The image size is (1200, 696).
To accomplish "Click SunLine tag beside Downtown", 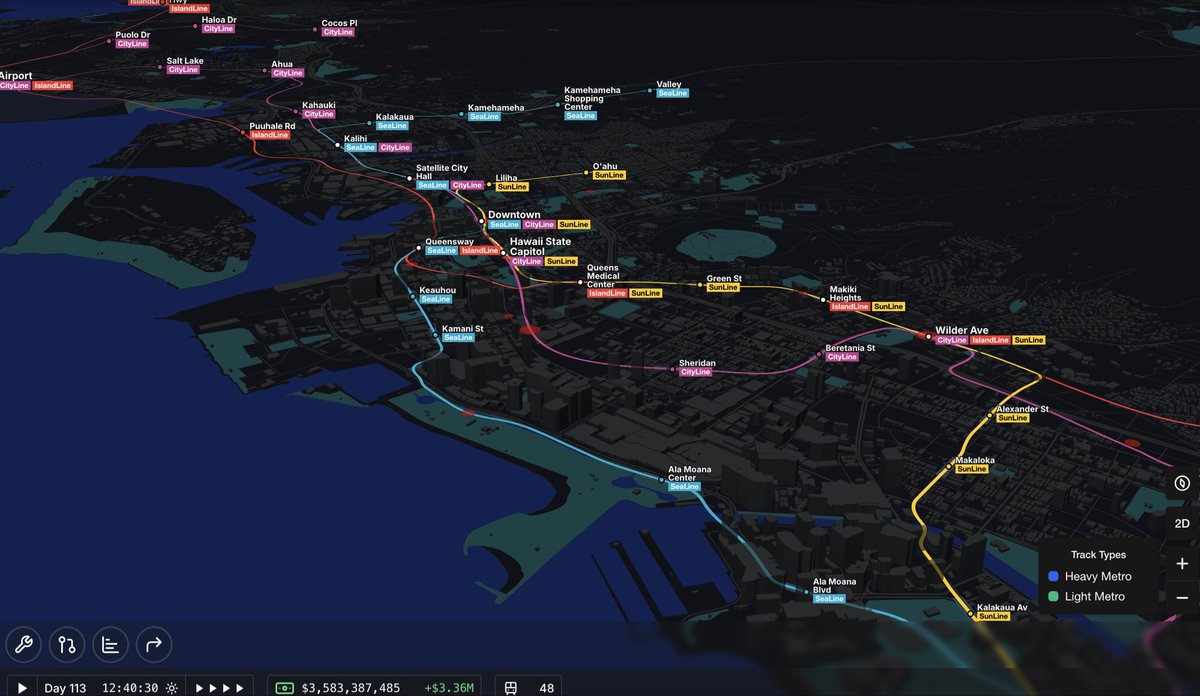I will pyautogui.click(x=574, y=225).
